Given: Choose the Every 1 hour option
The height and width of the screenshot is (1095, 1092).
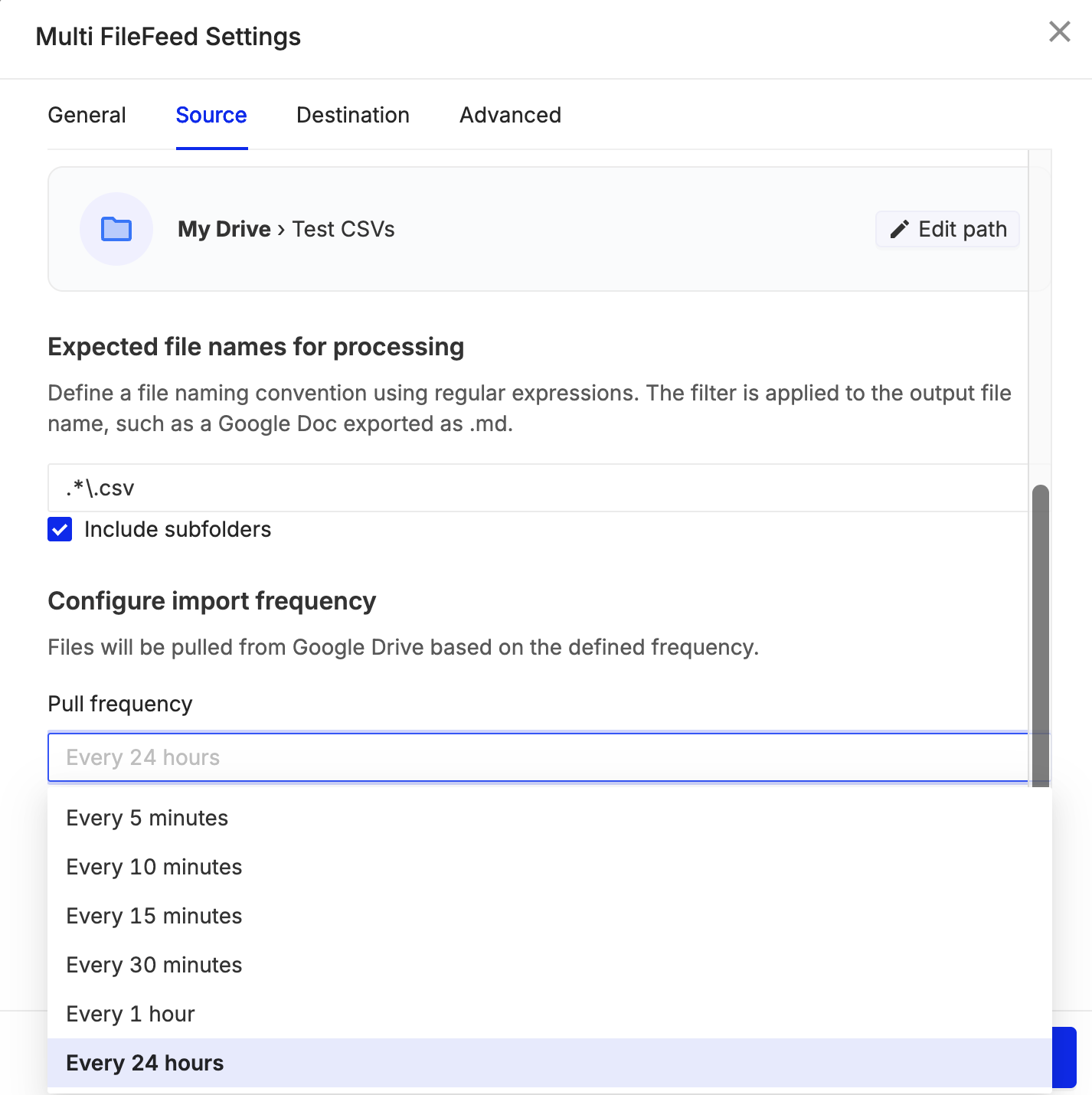Looking at the screenshot, I should point(549,1014).
